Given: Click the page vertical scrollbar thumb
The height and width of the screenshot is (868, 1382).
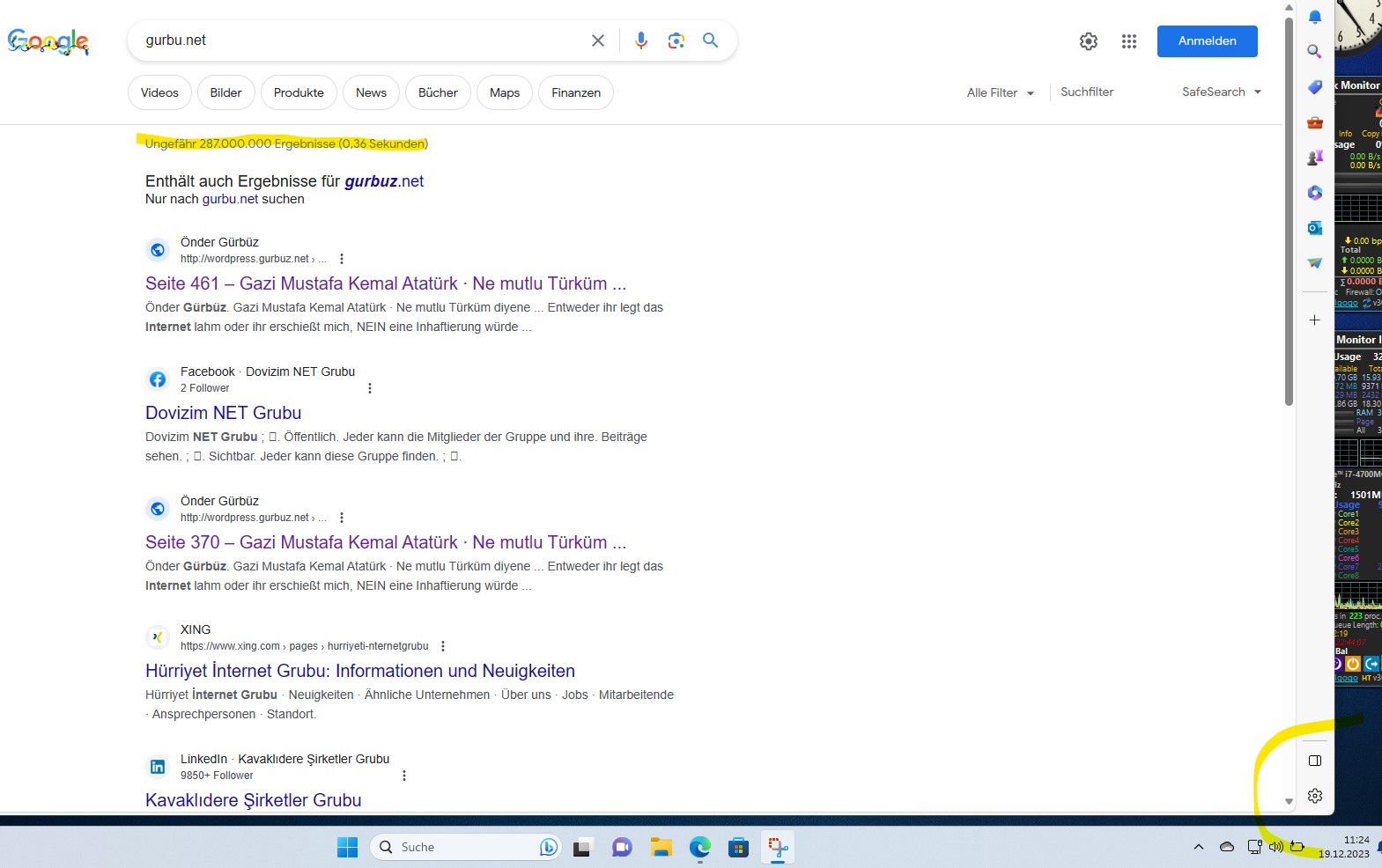Looking at the screenshot, I should (x=1289, y=211).
